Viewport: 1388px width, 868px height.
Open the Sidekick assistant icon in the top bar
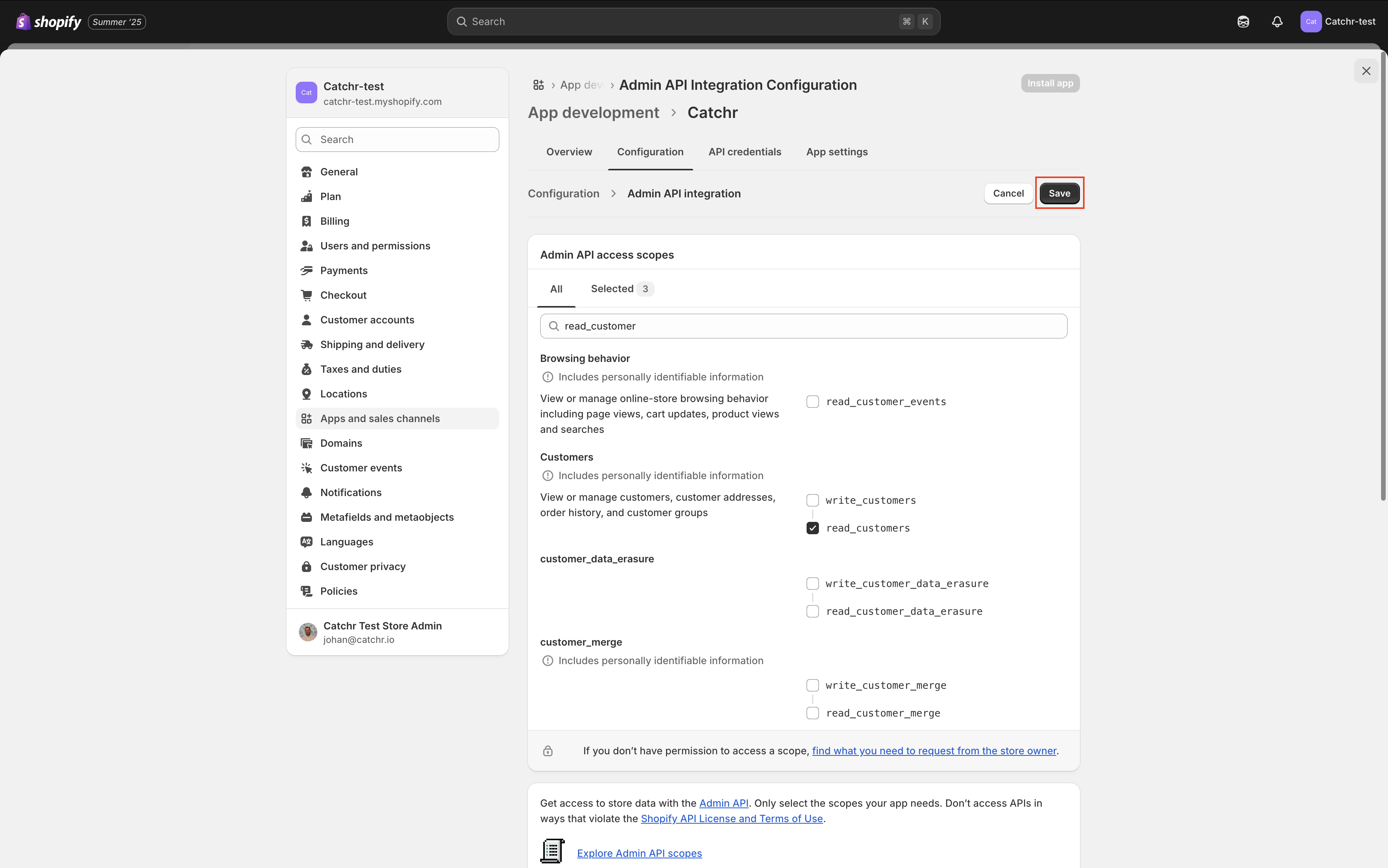click(1243, 22)
